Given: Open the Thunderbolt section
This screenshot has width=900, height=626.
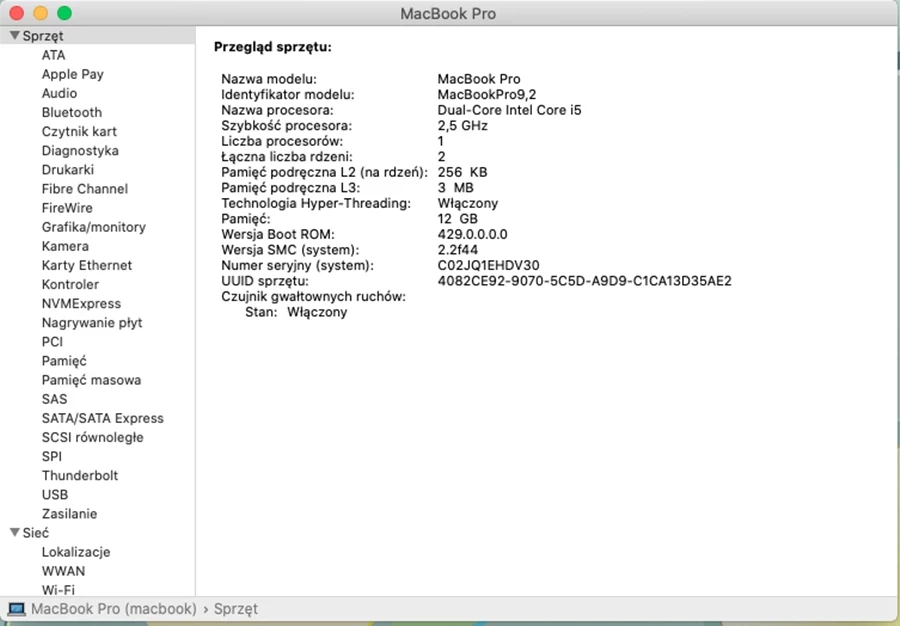Looking at the screenshot, I should pos(80,476).
